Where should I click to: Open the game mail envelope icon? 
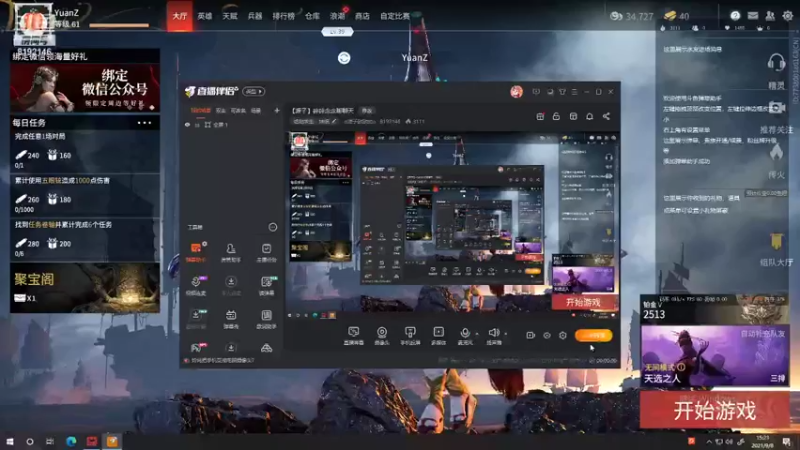tap(753, 16)
